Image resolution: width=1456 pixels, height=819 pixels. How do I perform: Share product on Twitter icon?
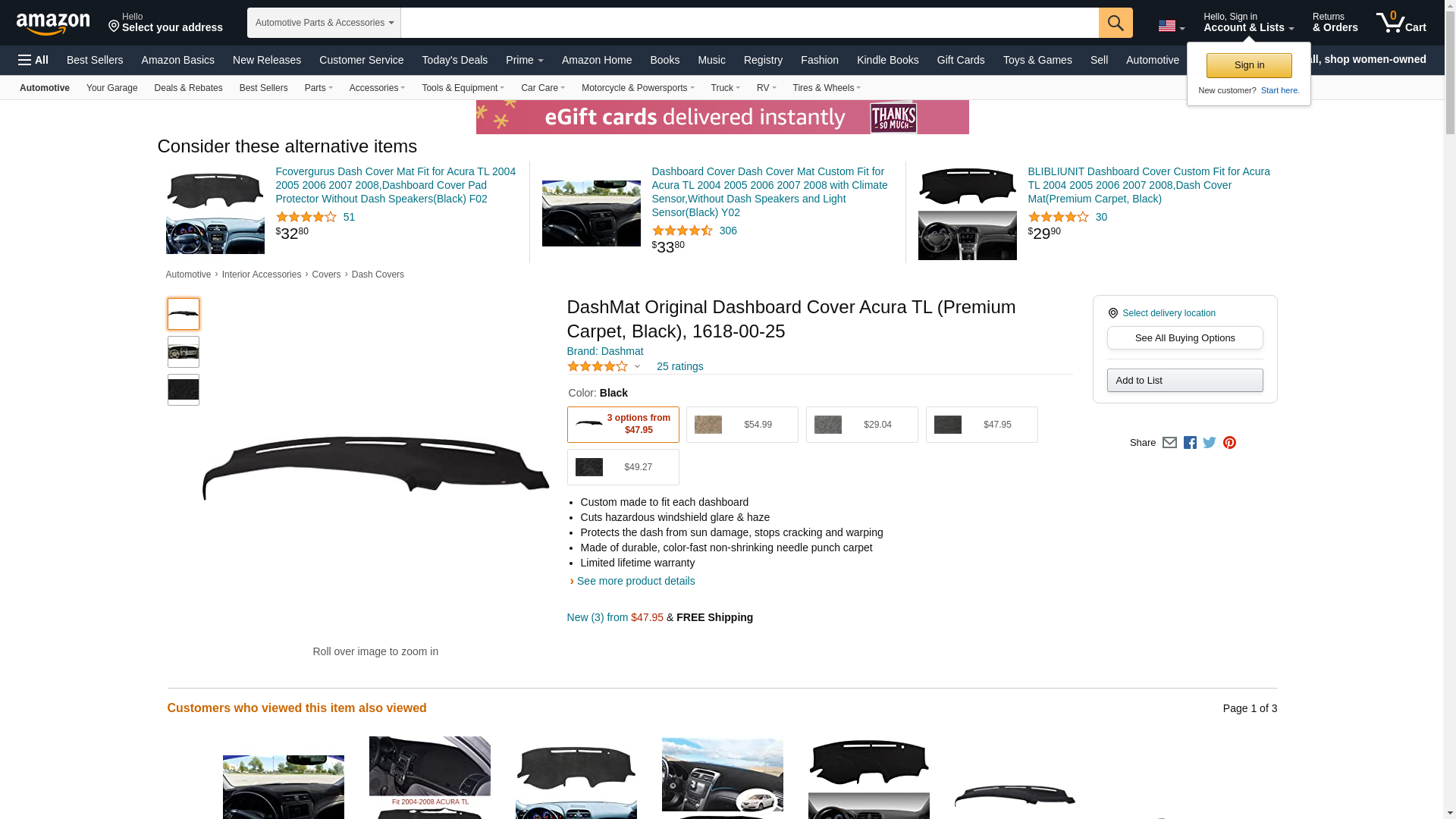[x=1210, y=443]
